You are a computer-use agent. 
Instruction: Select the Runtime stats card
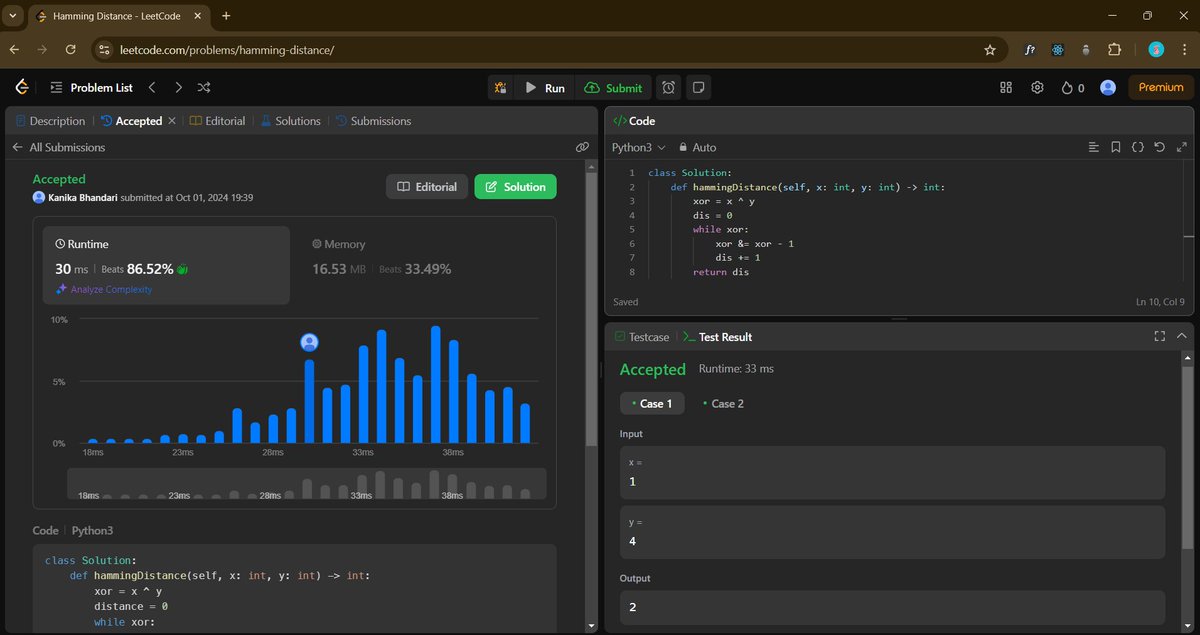click(166, 265)
